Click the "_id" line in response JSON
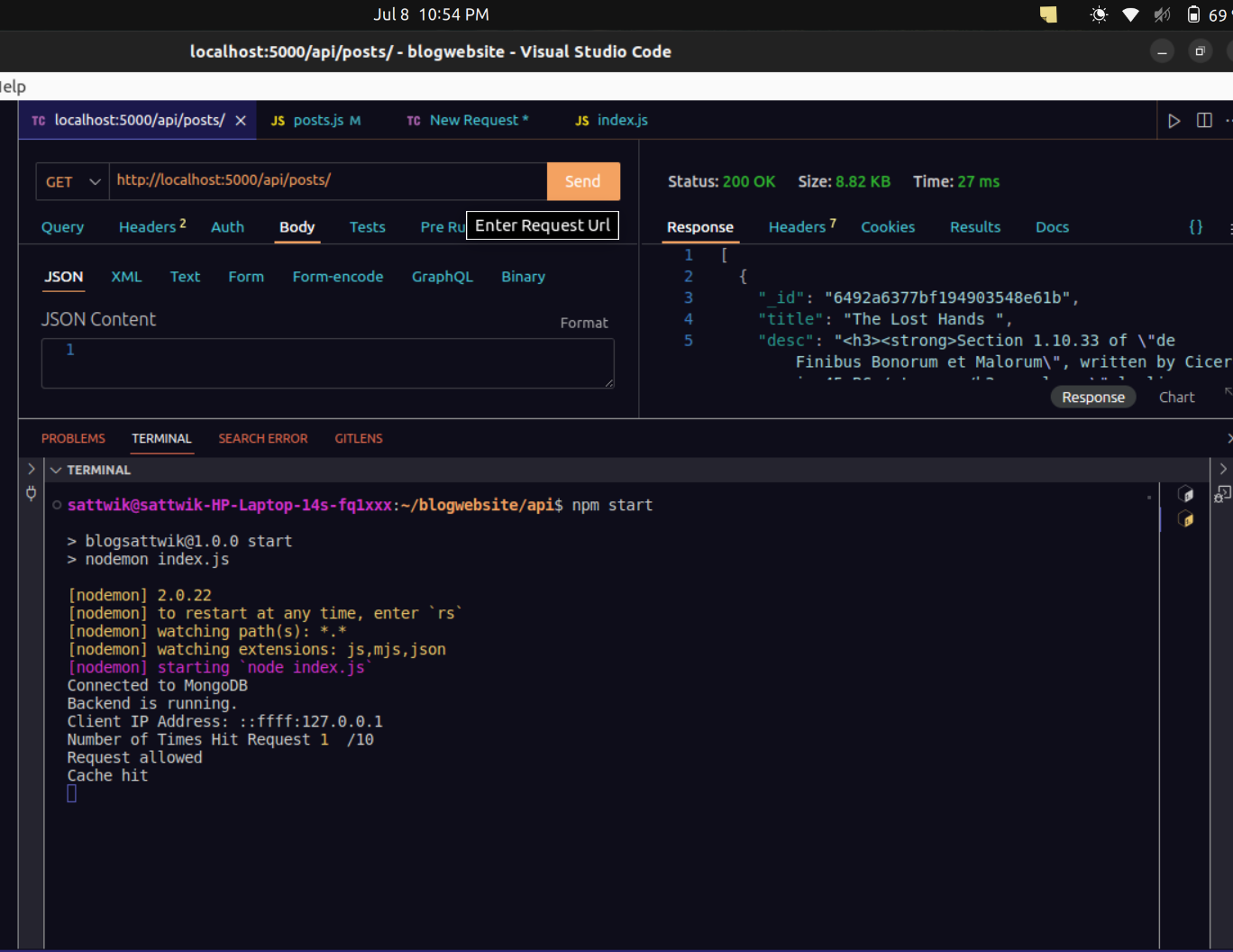Viewport: 1233px width, 952px height. click(918, 298)
